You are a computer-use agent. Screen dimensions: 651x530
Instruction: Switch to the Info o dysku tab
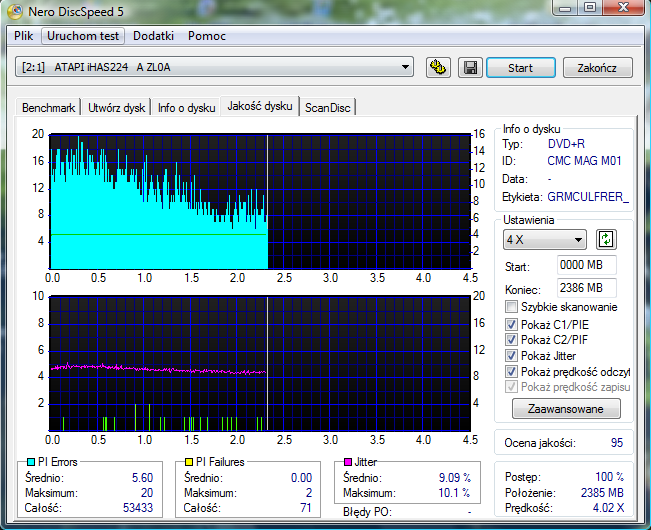pyautogui.click(x=186, y=107)
